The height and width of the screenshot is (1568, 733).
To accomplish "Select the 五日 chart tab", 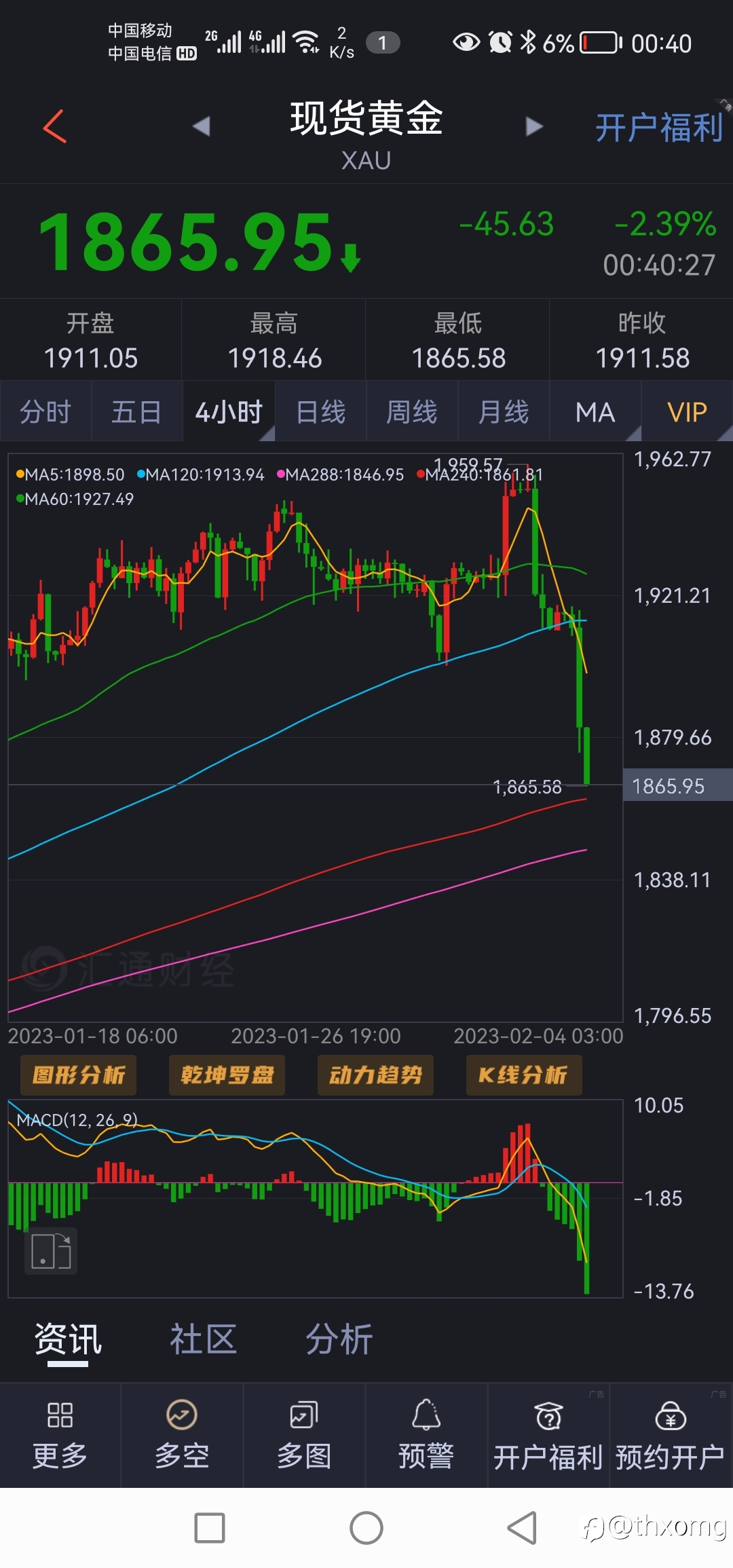I will point(137,411).
